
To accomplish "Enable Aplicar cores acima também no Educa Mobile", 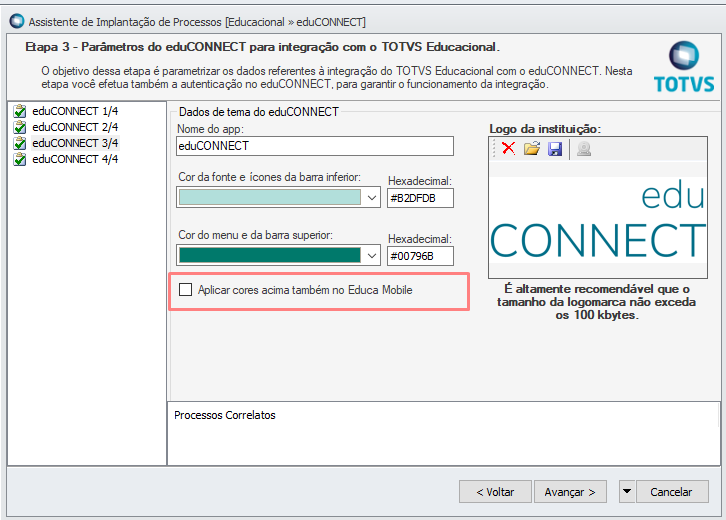I will click(x=186, y=290).
